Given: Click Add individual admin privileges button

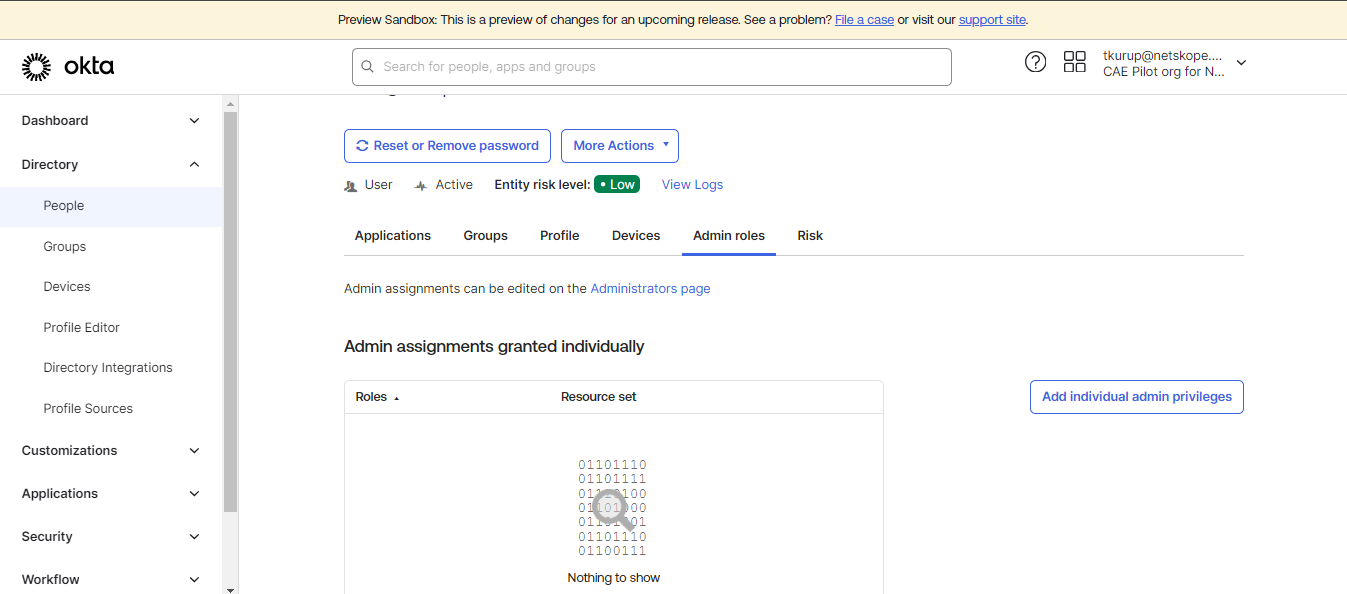Looking at the screenshot, I should (x=1137, y=397).
